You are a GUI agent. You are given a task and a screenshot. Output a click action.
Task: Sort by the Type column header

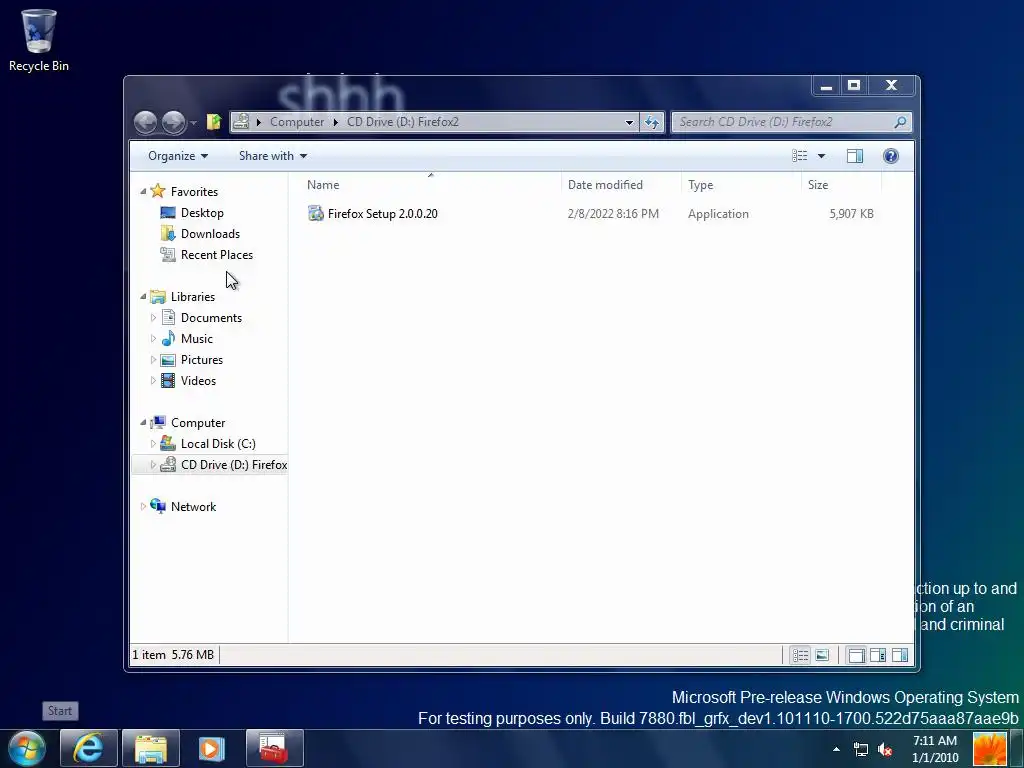[x=741, y=185]
